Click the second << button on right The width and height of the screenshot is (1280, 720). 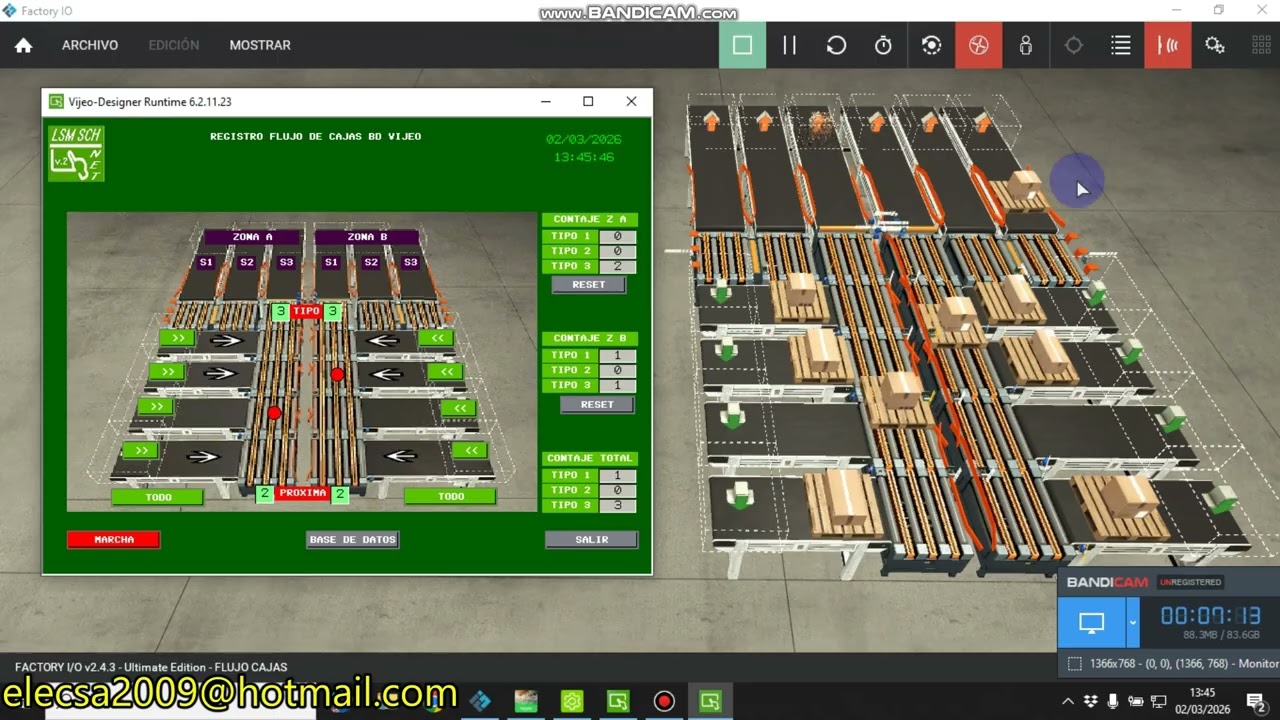pyautogui.click(x=446, y=372)
